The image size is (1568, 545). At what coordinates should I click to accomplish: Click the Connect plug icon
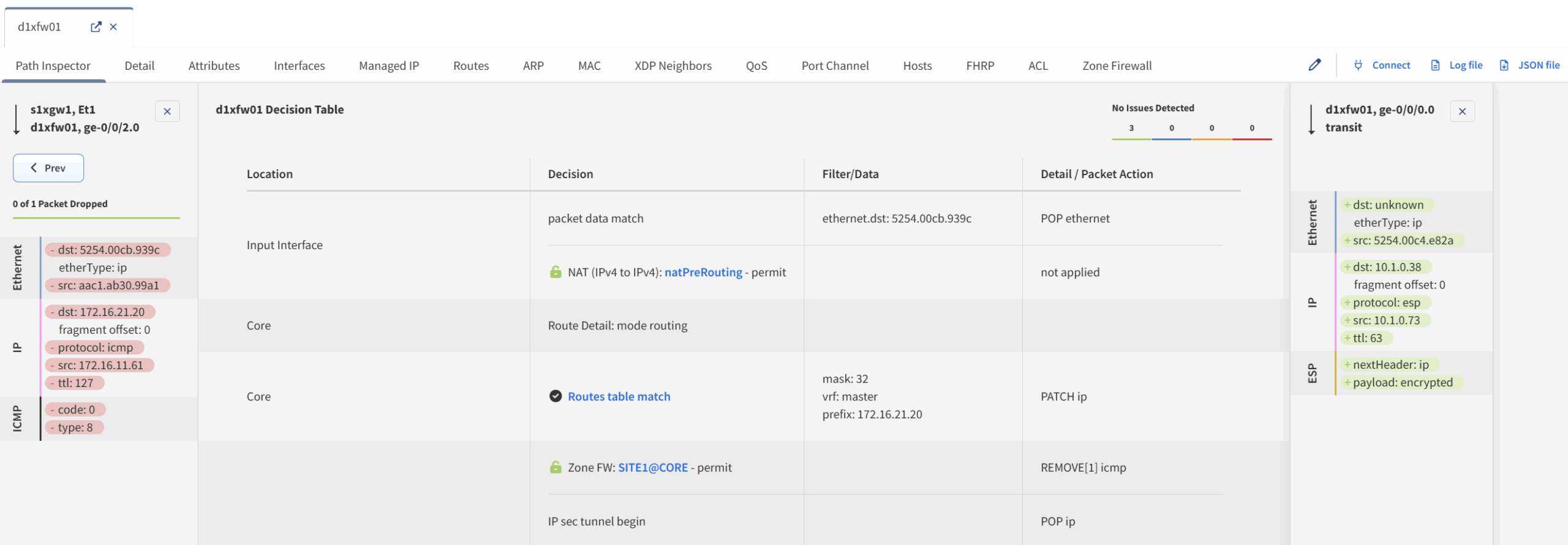click(1359, 65)
